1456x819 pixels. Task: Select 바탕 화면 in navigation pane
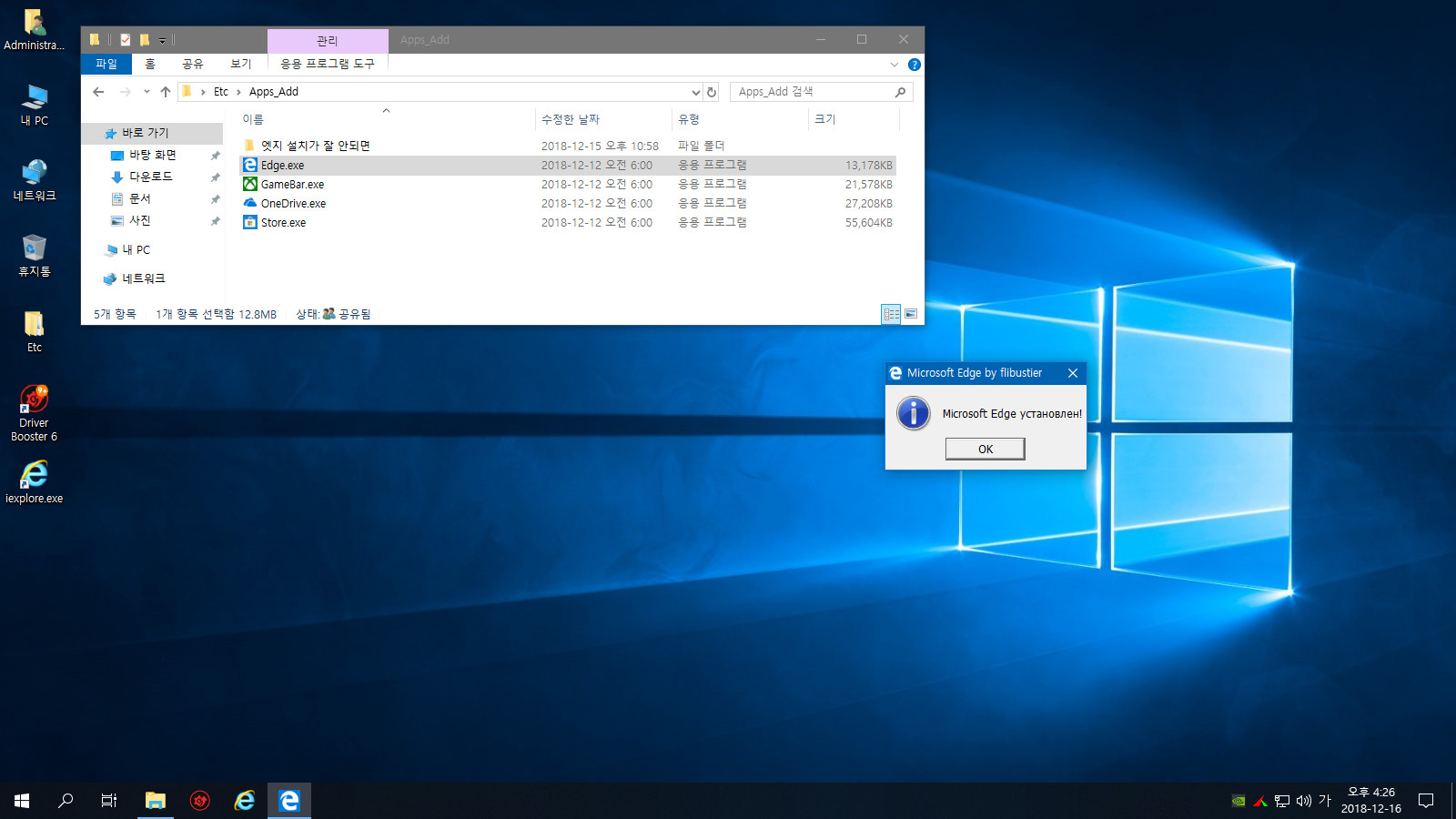(153, 155)
